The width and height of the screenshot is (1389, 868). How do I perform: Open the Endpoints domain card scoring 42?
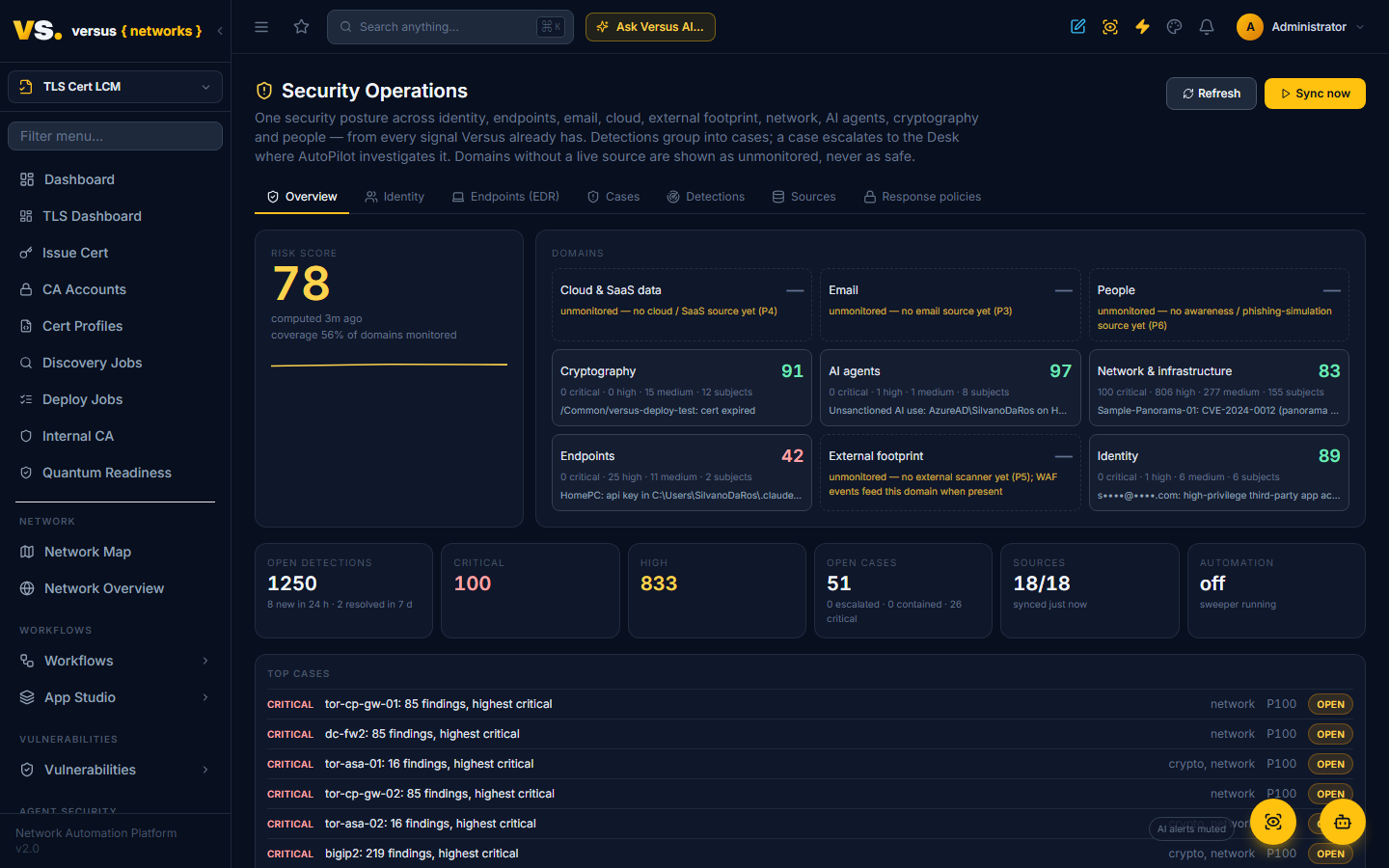click(x=682, y=473)
